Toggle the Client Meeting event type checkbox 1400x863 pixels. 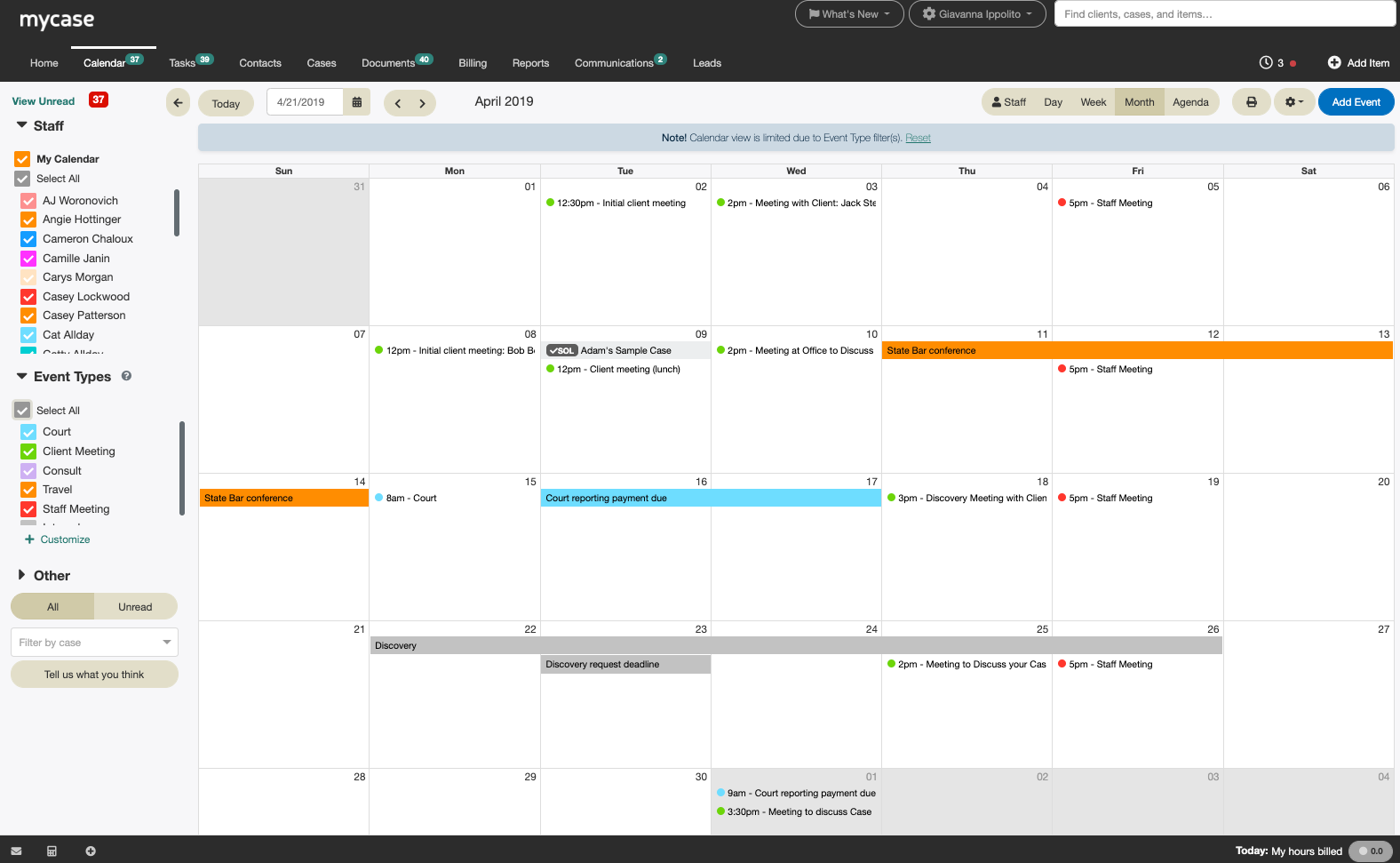pyautogui.click(x=28, y=451)
